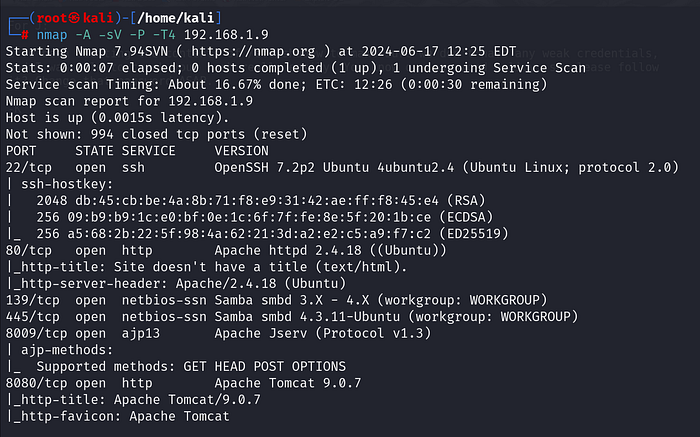Image resolution: width=700 pixels, height=437 pixels.
Task: Click the SERVICE column header
Action: pyautogui.click(x=148, y=149)
